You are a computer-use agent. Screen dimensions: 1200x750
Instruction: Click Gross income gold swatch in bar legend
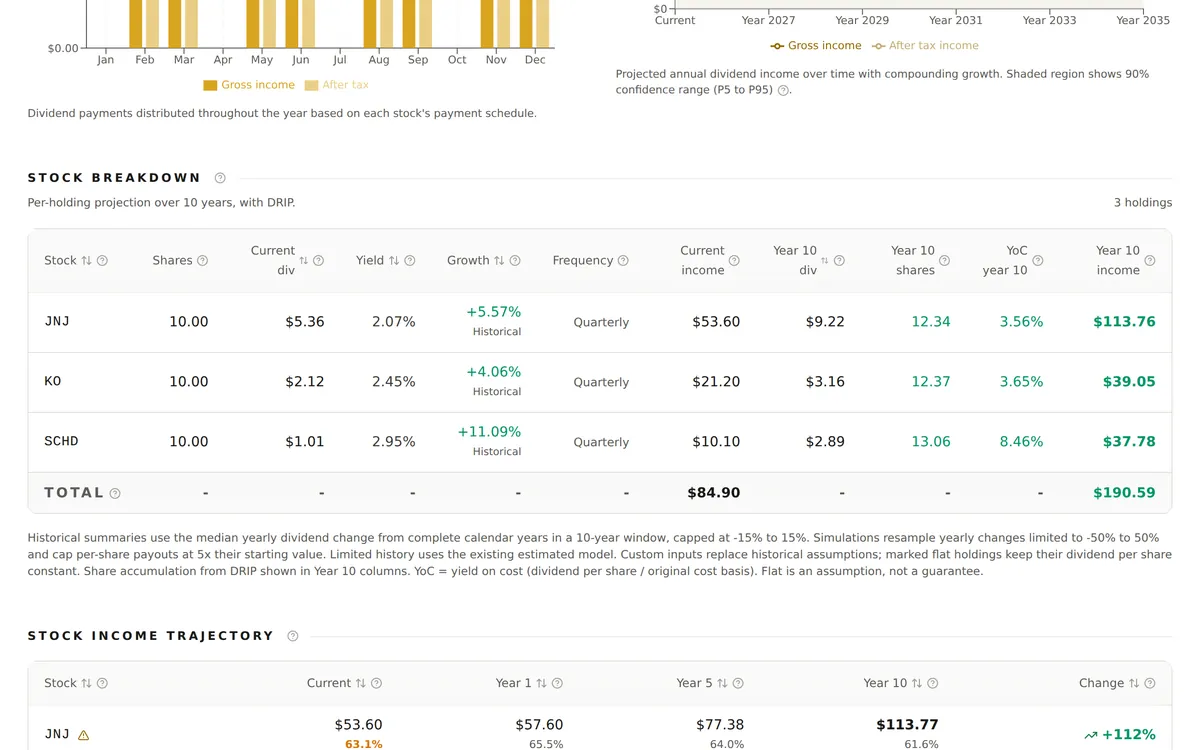210,86
